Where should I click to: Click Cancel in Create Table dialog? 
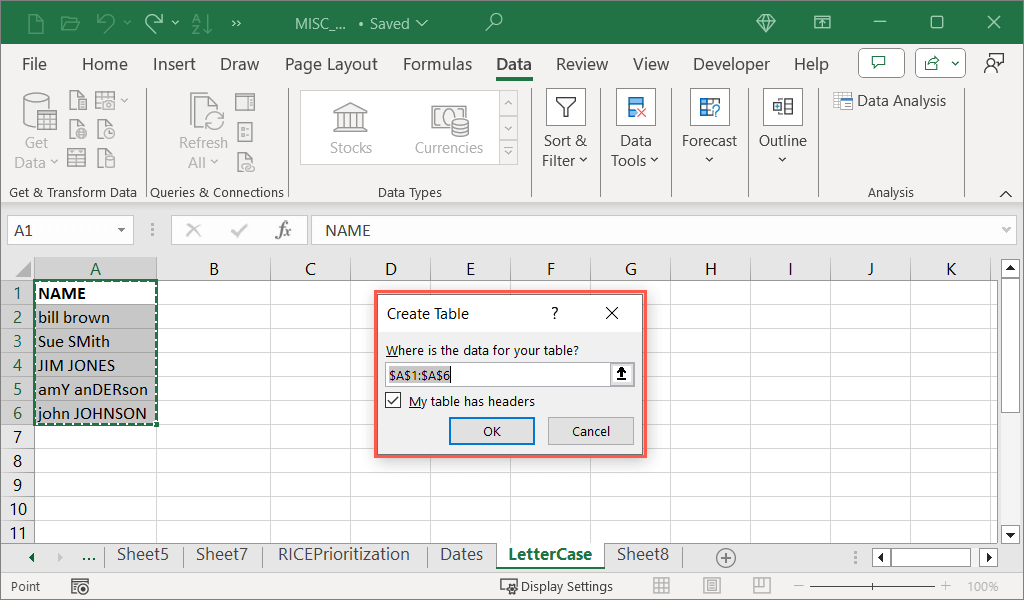(590, 431)
